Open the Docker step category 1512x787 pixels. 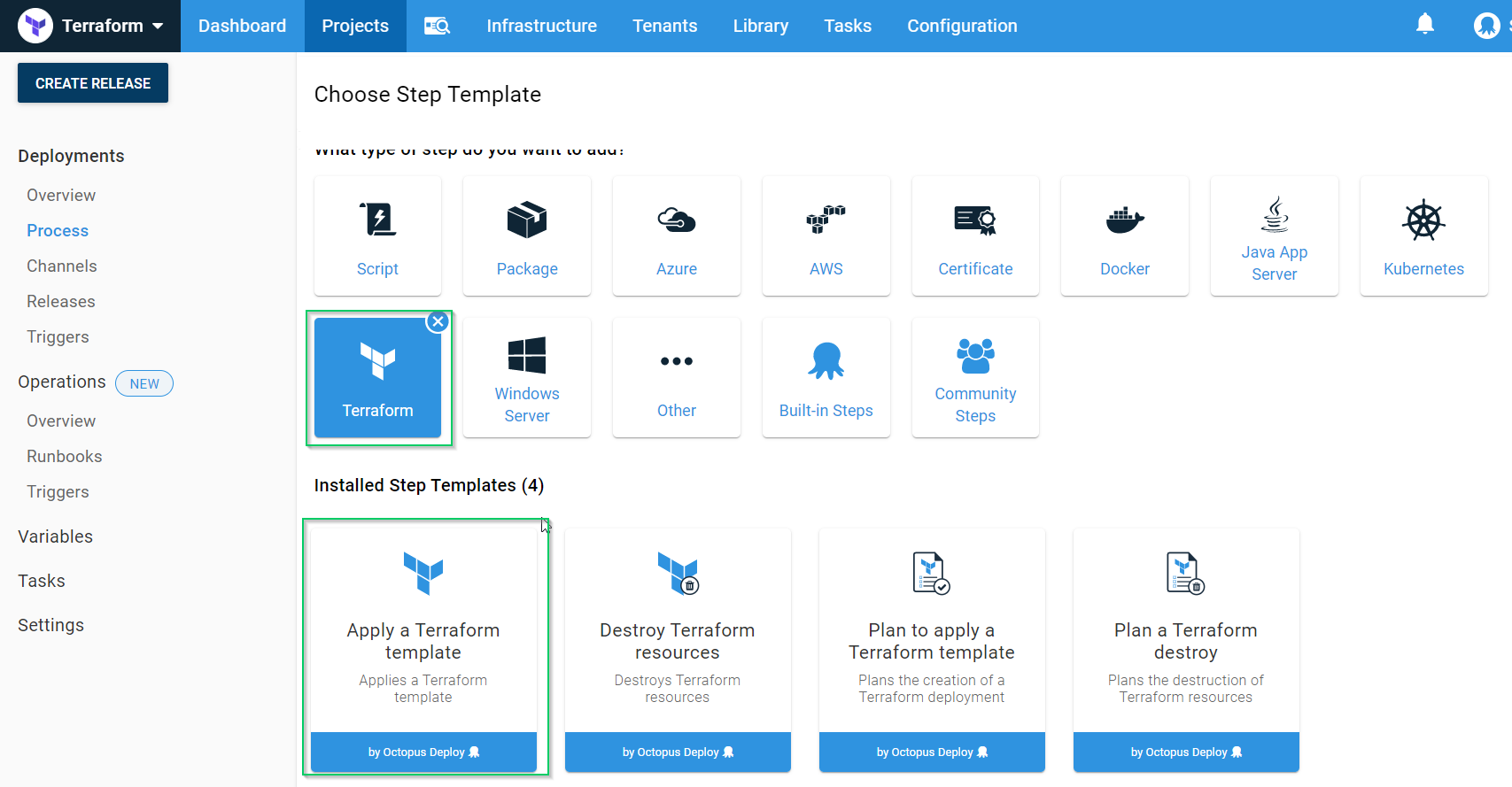click(x=1125, y=235)
